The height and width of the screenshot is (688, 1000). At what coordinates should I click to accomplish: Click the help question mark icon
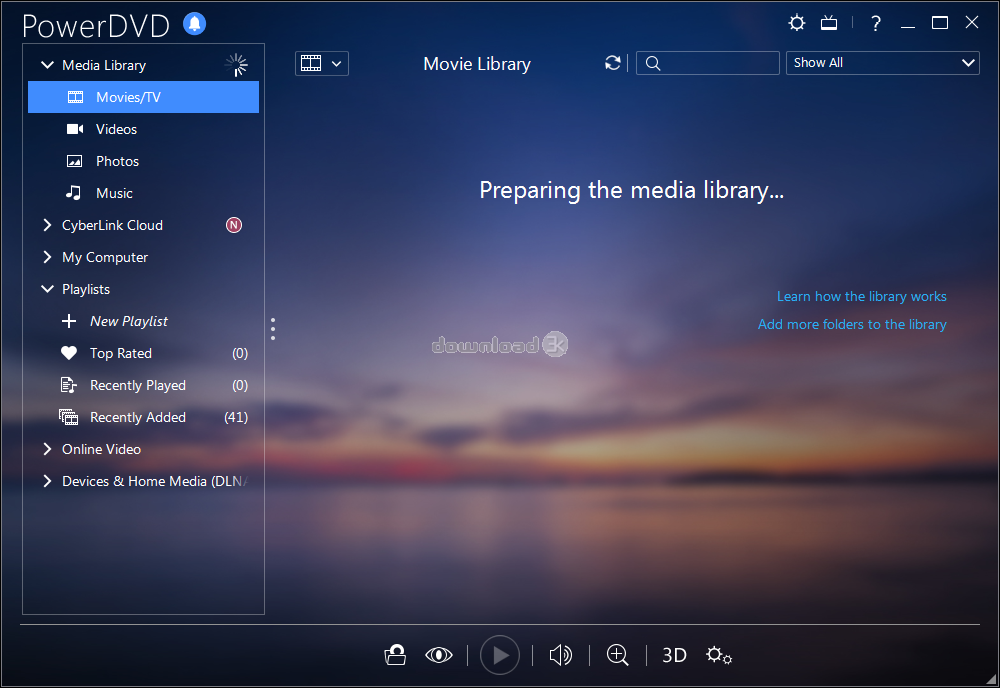[876, 23]
